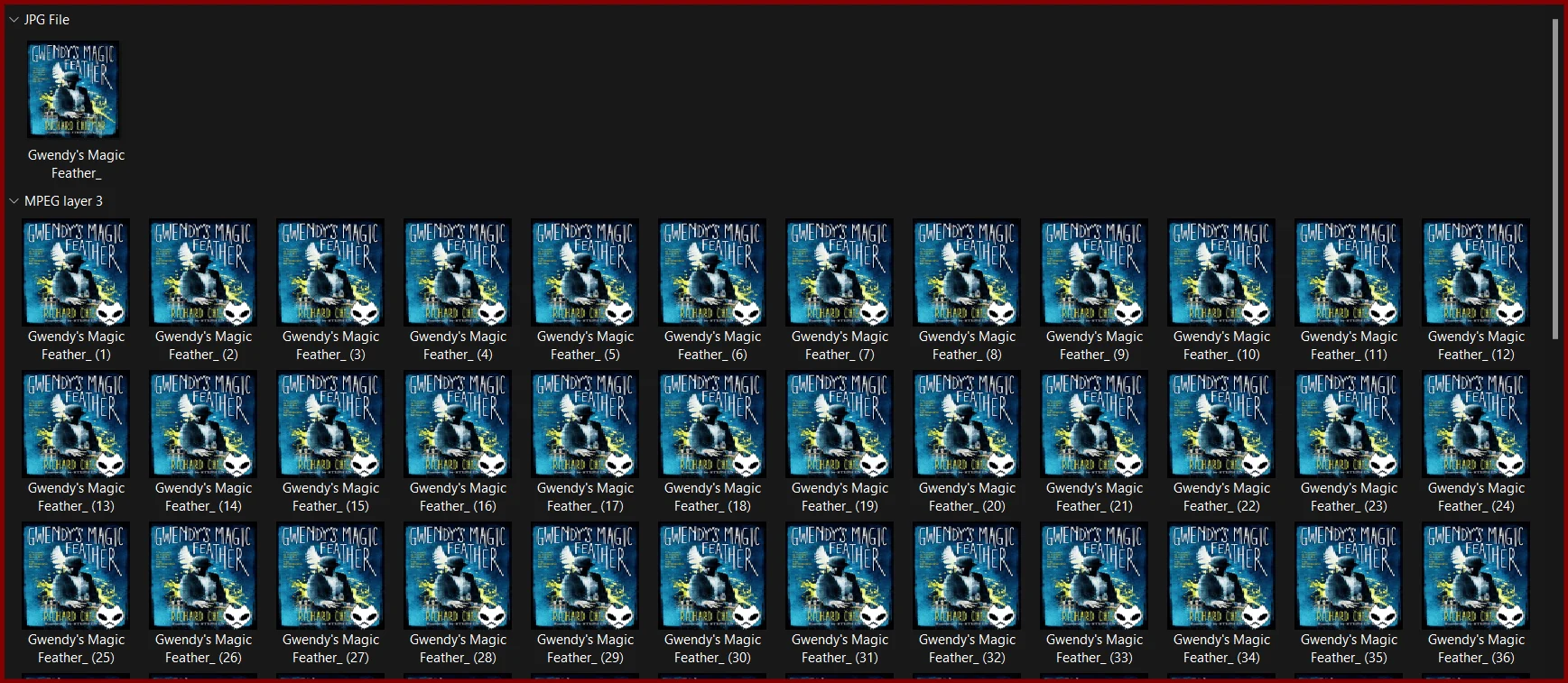Select the Gwendy's Magic Feather_ (22) icon

1221,424
